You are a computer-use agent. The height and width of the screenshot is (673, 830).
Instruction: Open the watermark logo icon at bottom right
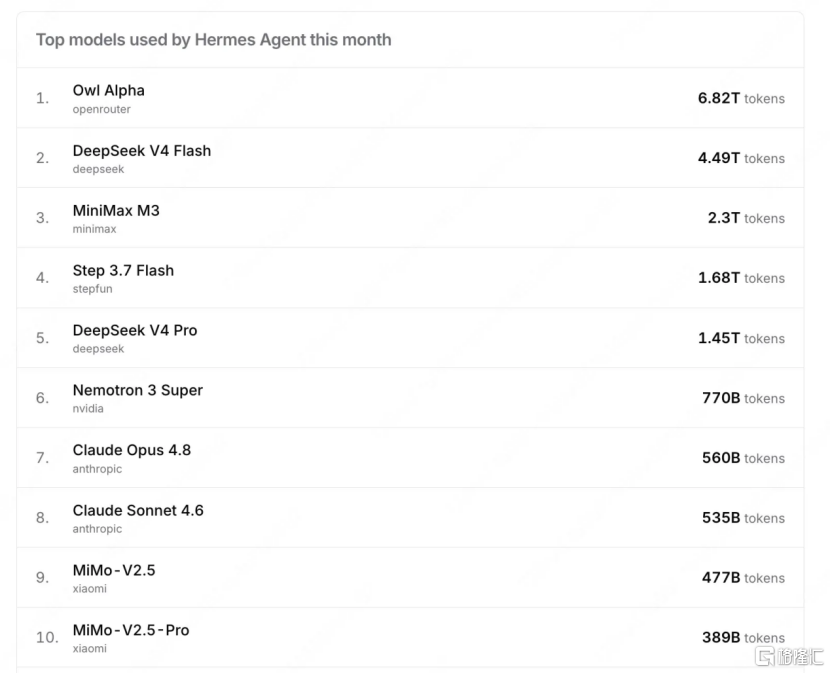click(x=764, y=656)
